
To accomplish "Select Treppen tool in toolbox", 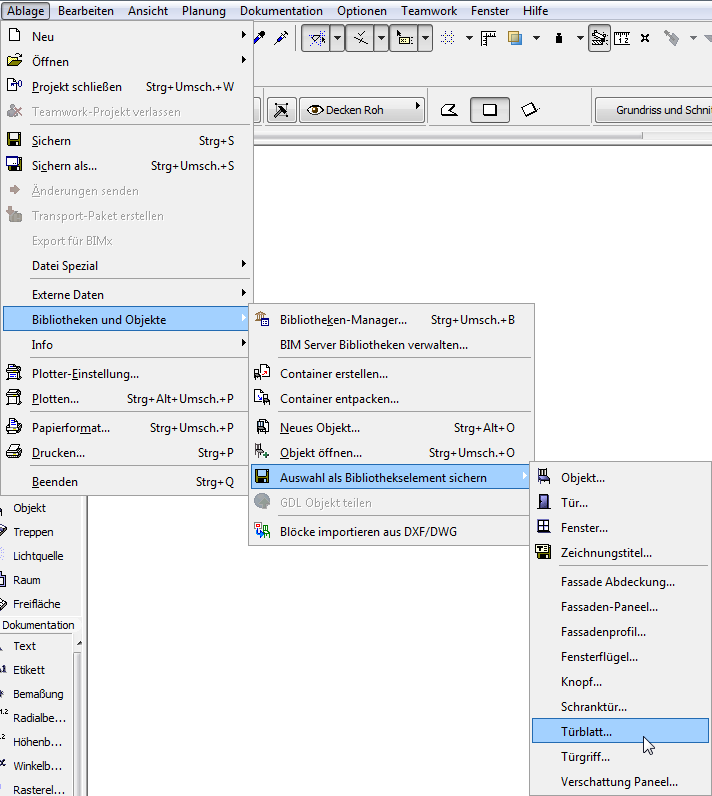I will (x=33, y=532).
